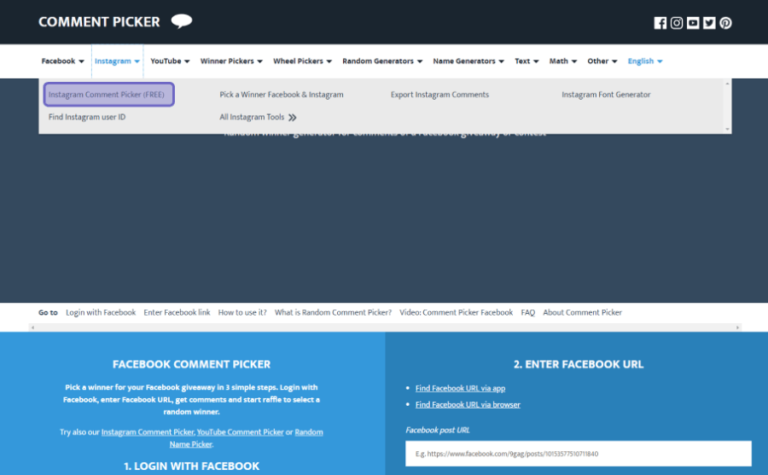The image size is (768, 475).
Task: Expand the Random Generators dropdown
Action: click(382, 61)
